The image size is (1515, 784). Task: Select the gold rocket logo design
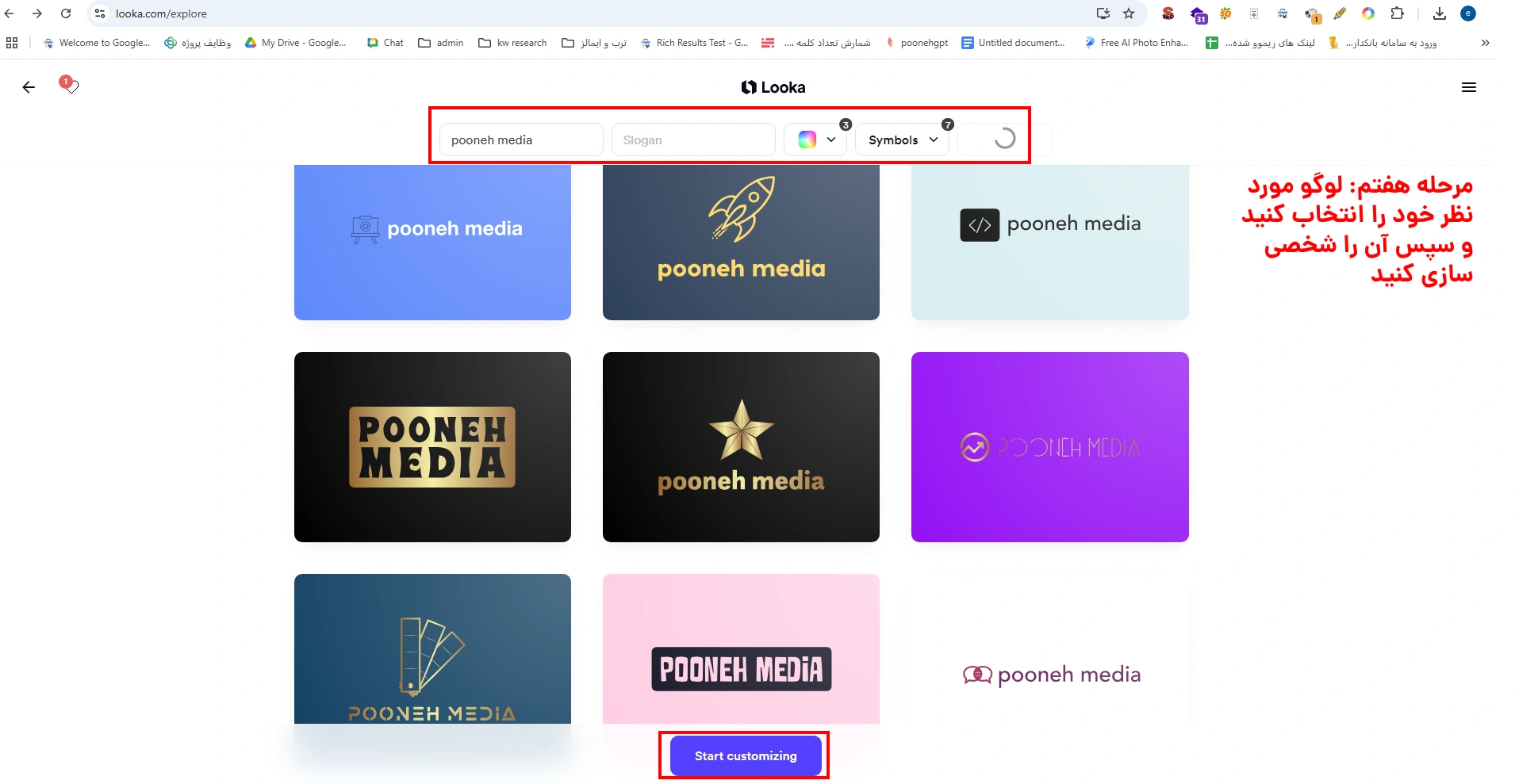tap(741, 242)
